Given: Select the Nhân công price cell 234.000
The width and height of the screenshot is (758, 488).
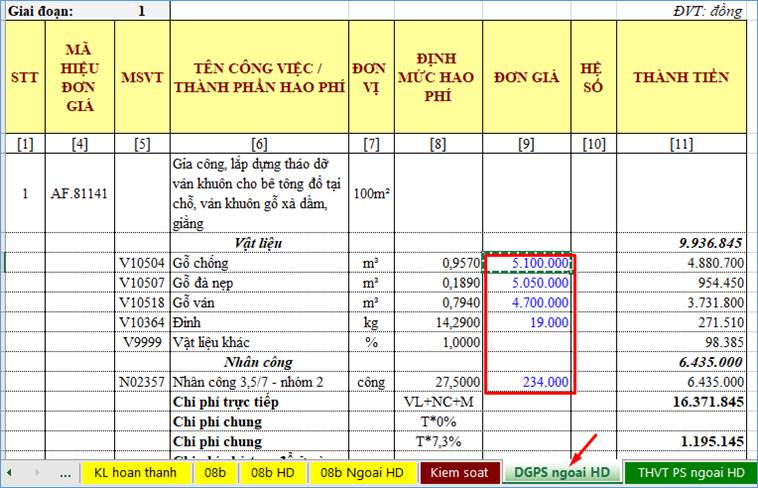Looking at the screenshot, I should [x=528, y=382].
